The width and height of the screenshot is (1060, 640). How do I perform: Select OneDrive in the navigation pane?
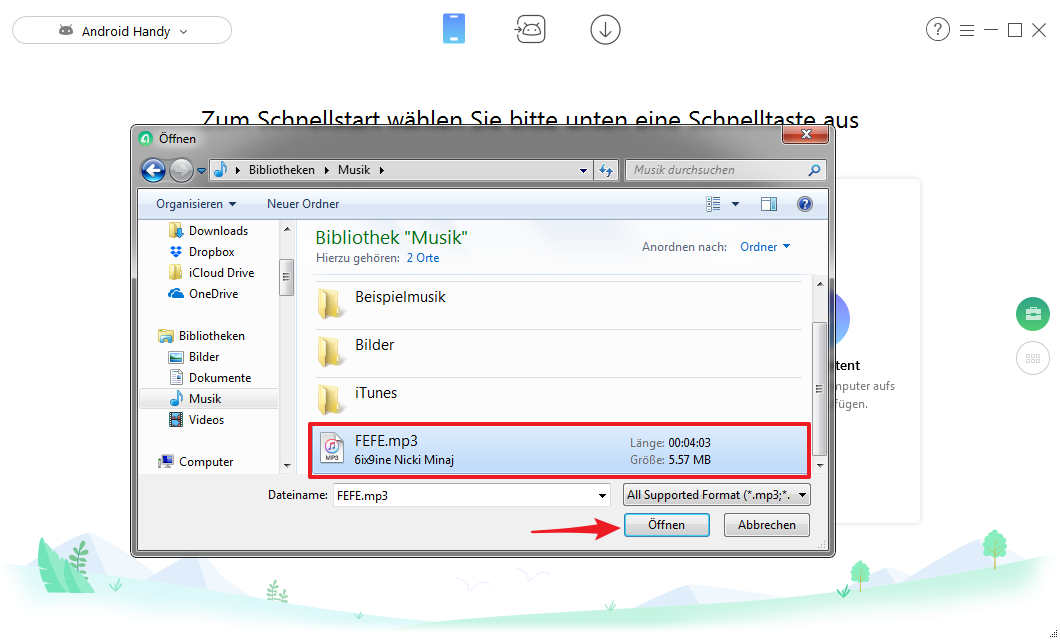point(213,294)
